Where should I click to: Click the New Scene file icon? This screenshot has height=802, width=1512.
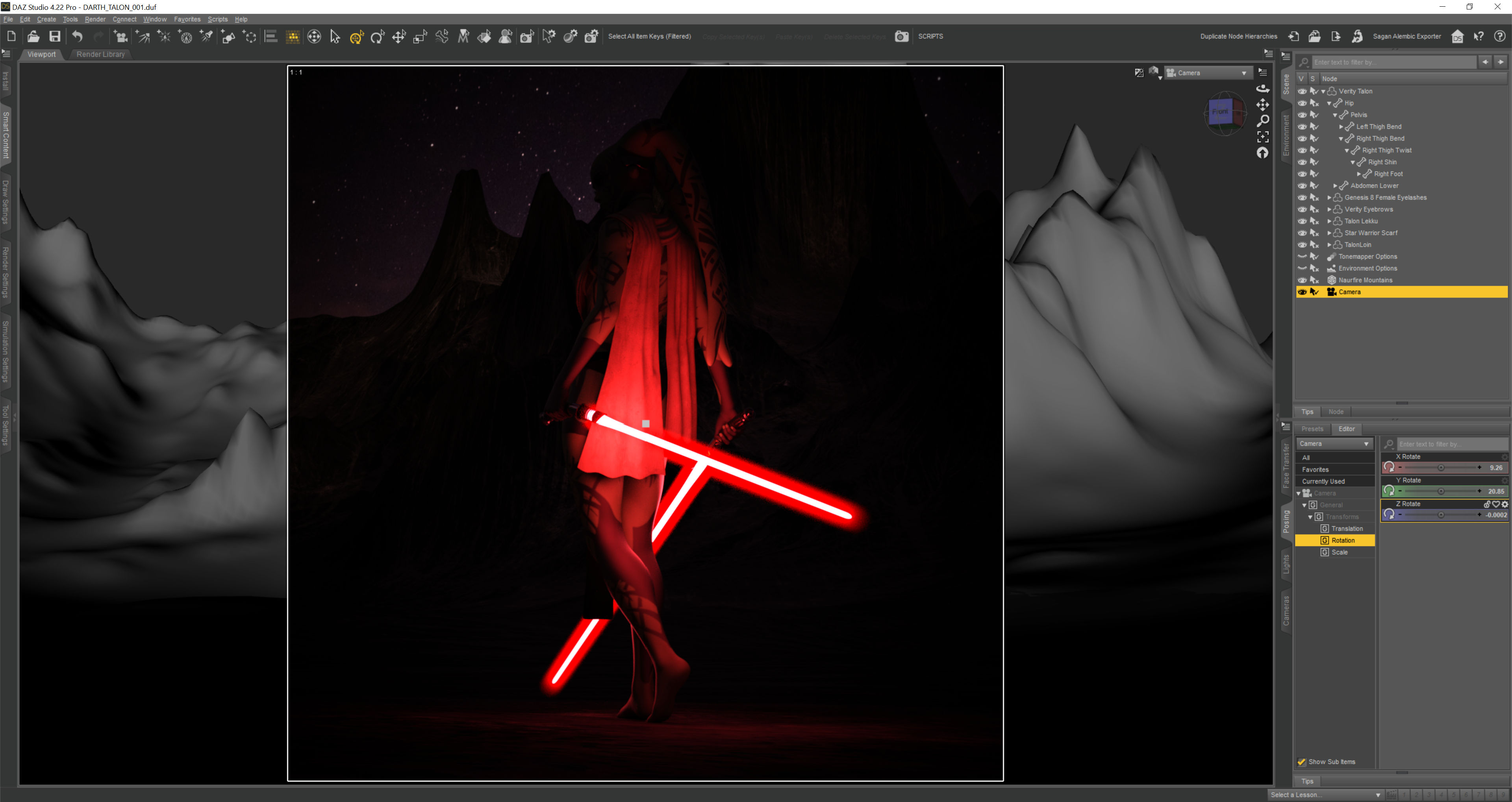pos(12,36)
